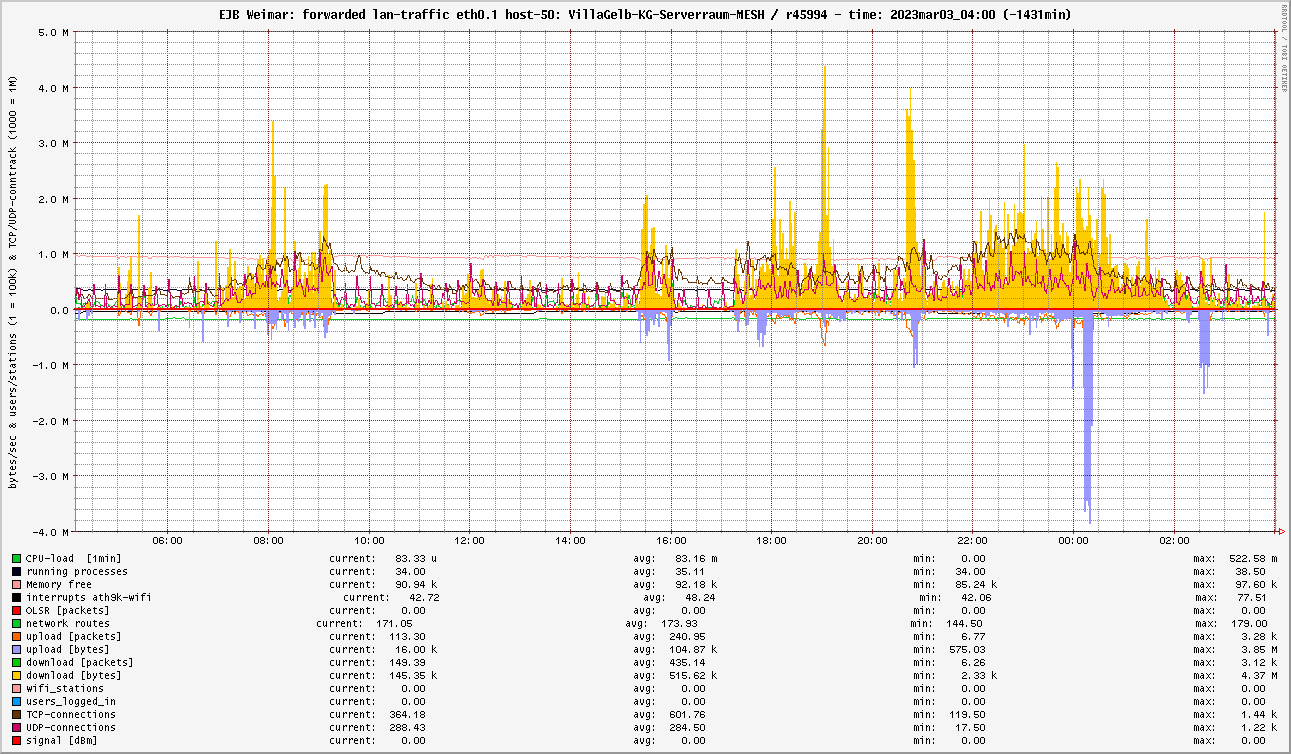This screenshot has width=1291, height=754.
Task: Select the 'TCP-connections' legend label
Action: pyautogui.click(x=71, y=714)
